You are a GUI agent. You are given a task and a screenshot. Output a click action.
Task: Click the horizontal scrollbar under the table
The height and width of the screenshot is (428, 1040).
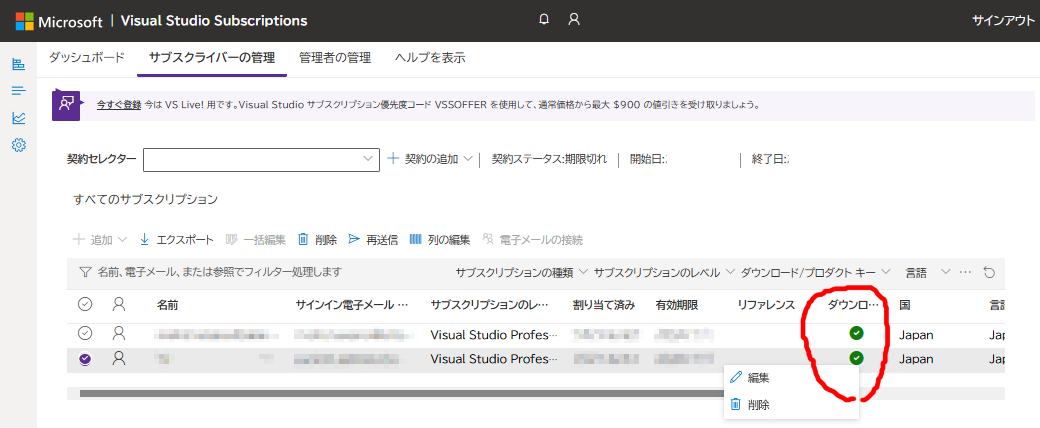[401, 393]
